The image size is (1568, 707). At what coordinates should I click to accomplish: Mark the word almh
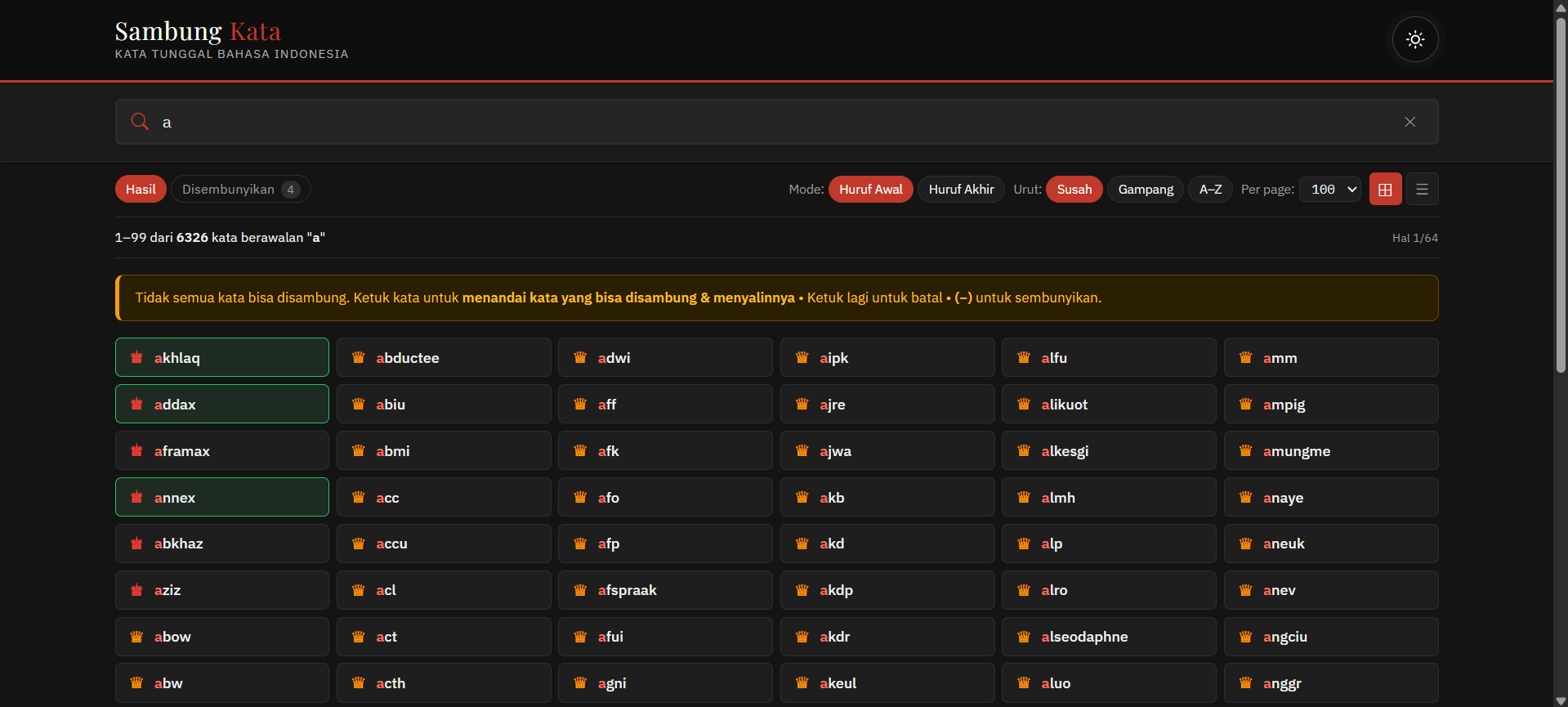(x=1109, y=497)
